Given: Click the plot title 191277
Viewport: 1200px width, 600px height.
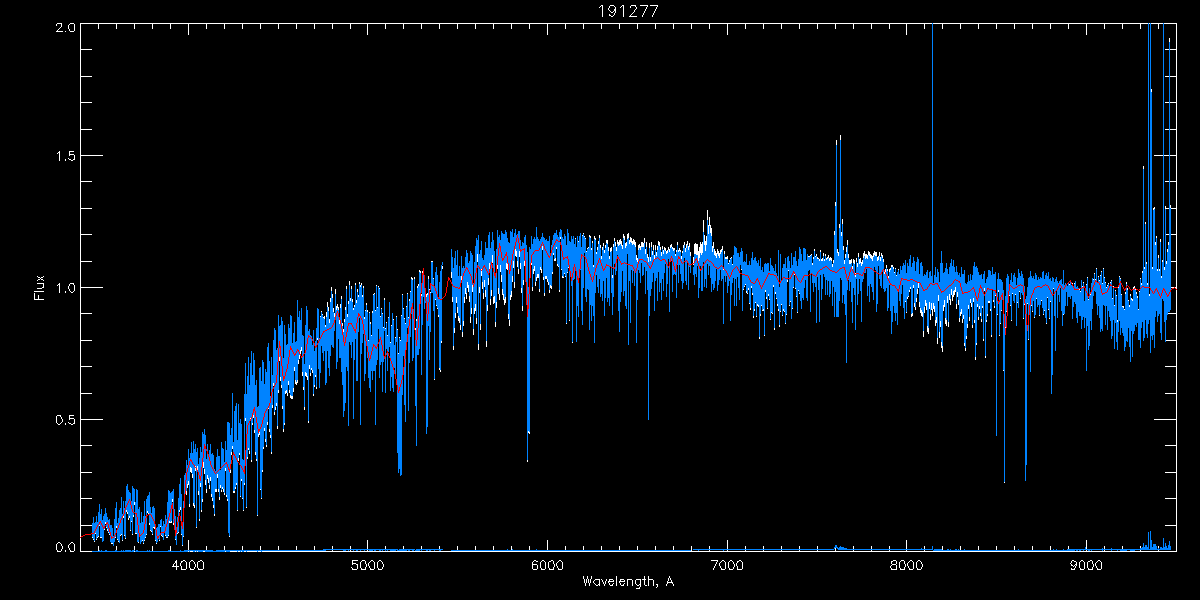Looking at the screenshot, I should point(628,11).
